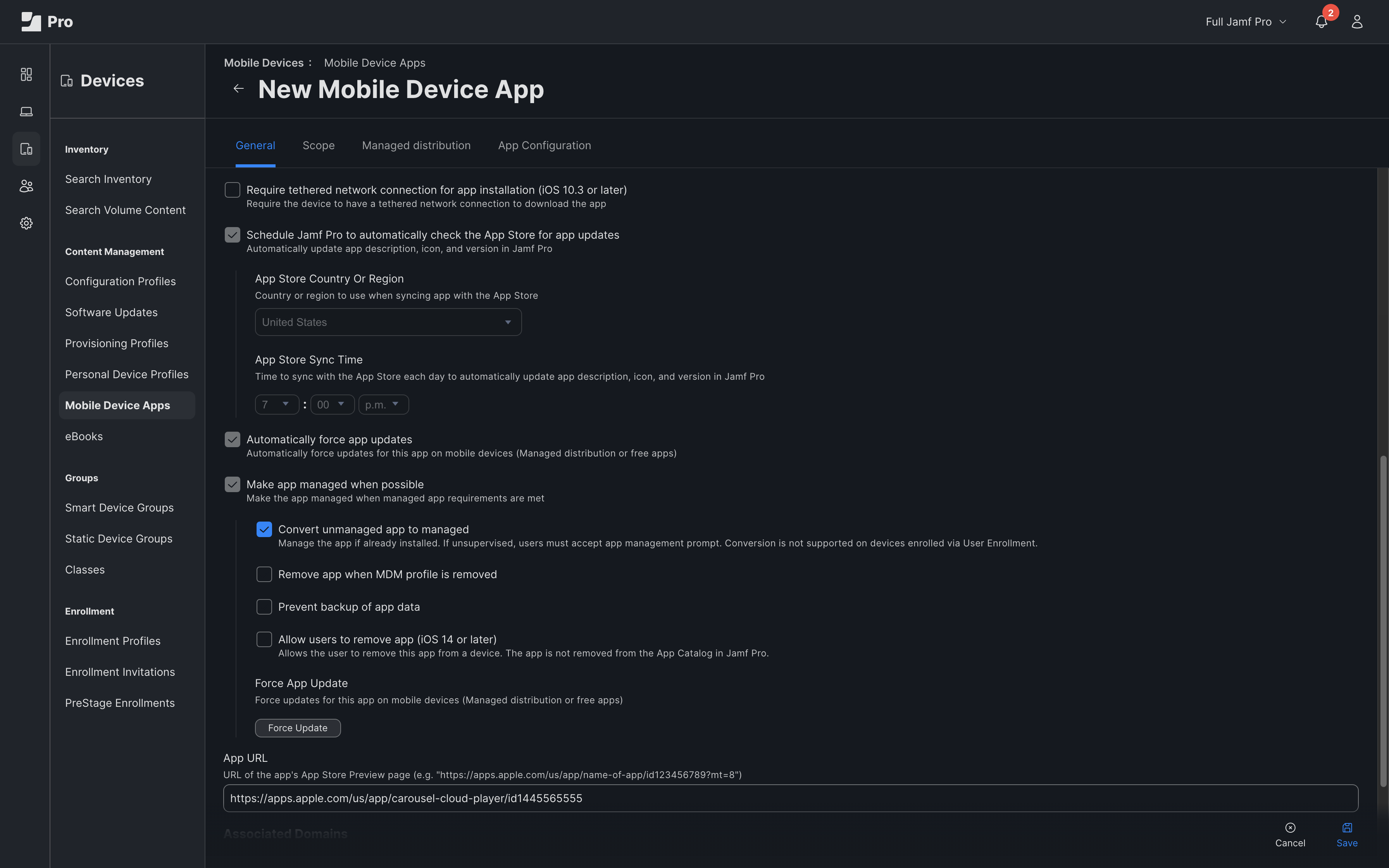Enable Allow users to remove app

tap(264, 639)
